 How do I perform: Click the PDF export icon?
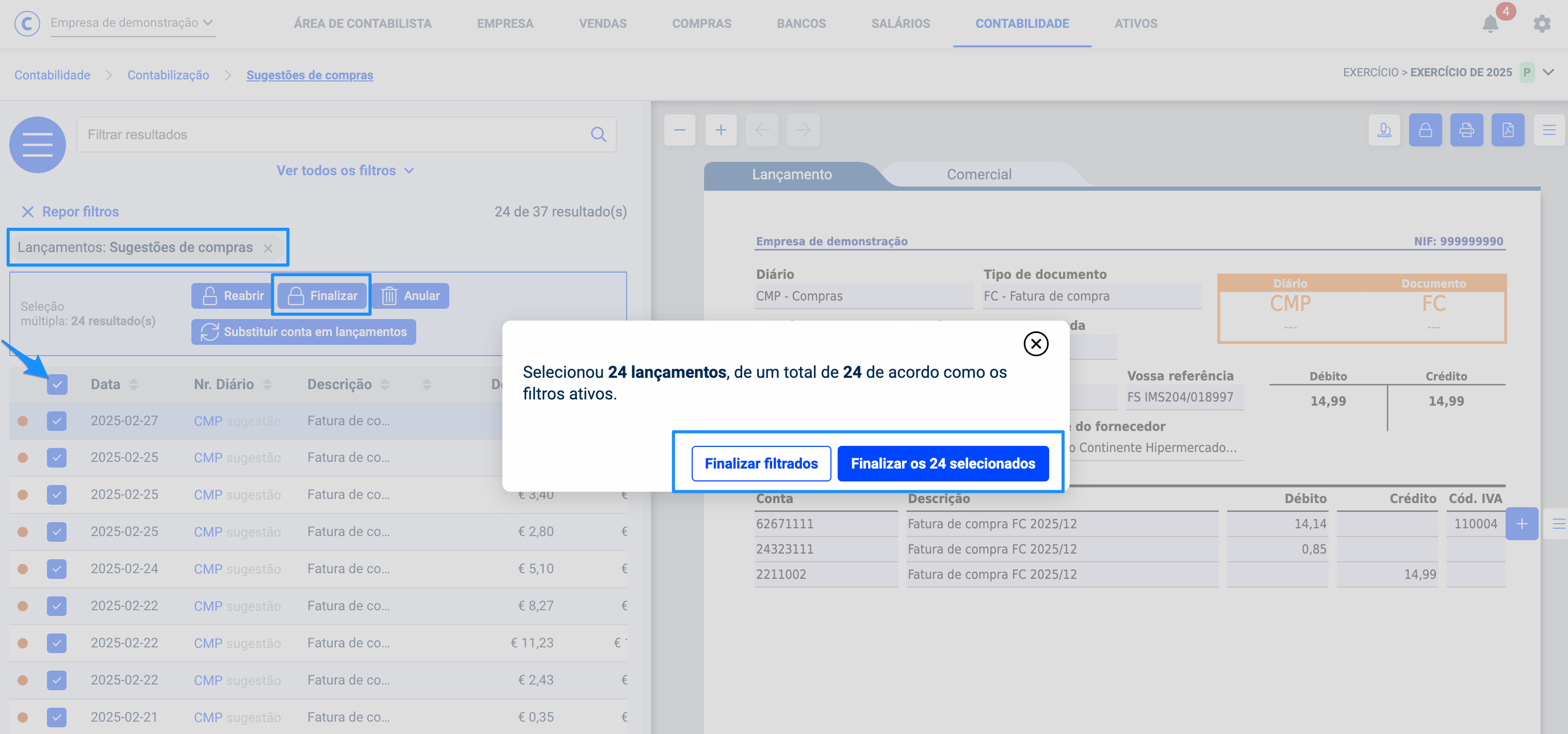tap(1507, 129)
